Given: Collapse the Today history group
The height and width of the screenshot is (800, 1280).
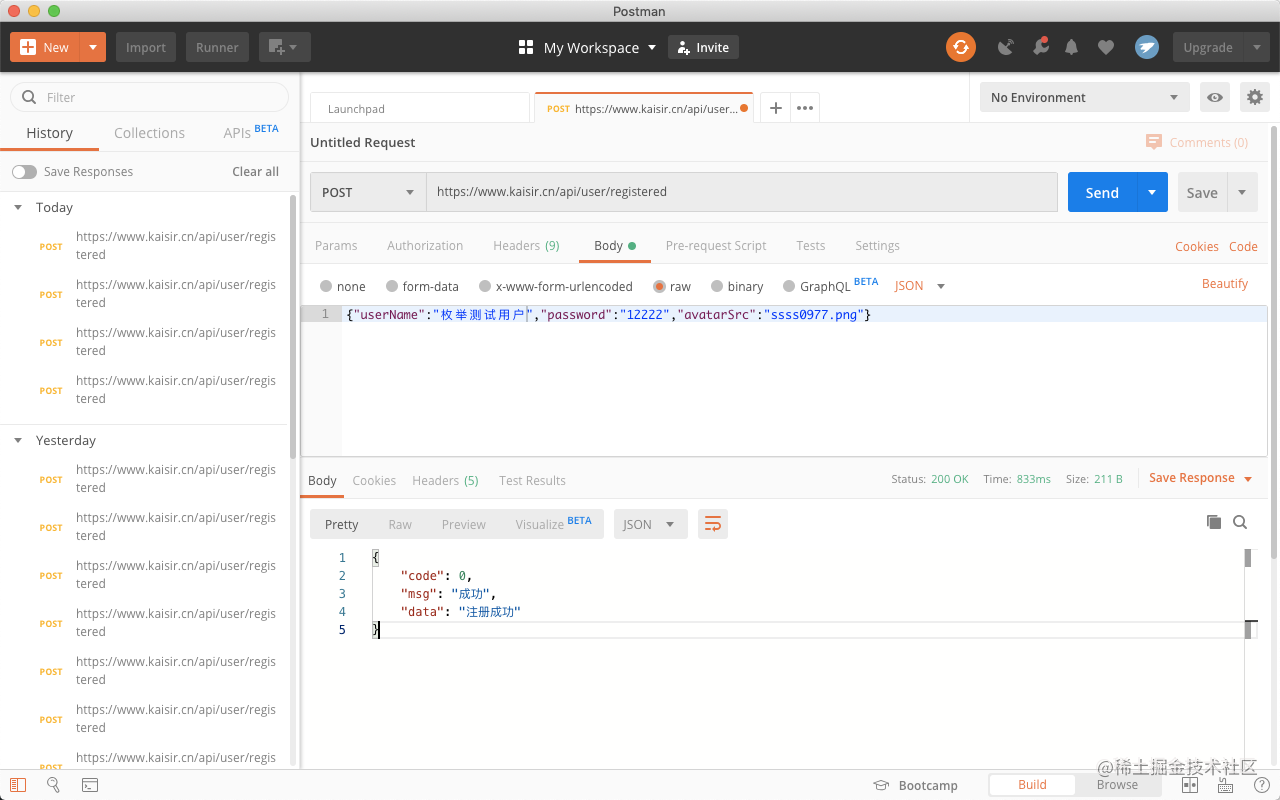Looking at the screenshot, I should pos(18,208).
